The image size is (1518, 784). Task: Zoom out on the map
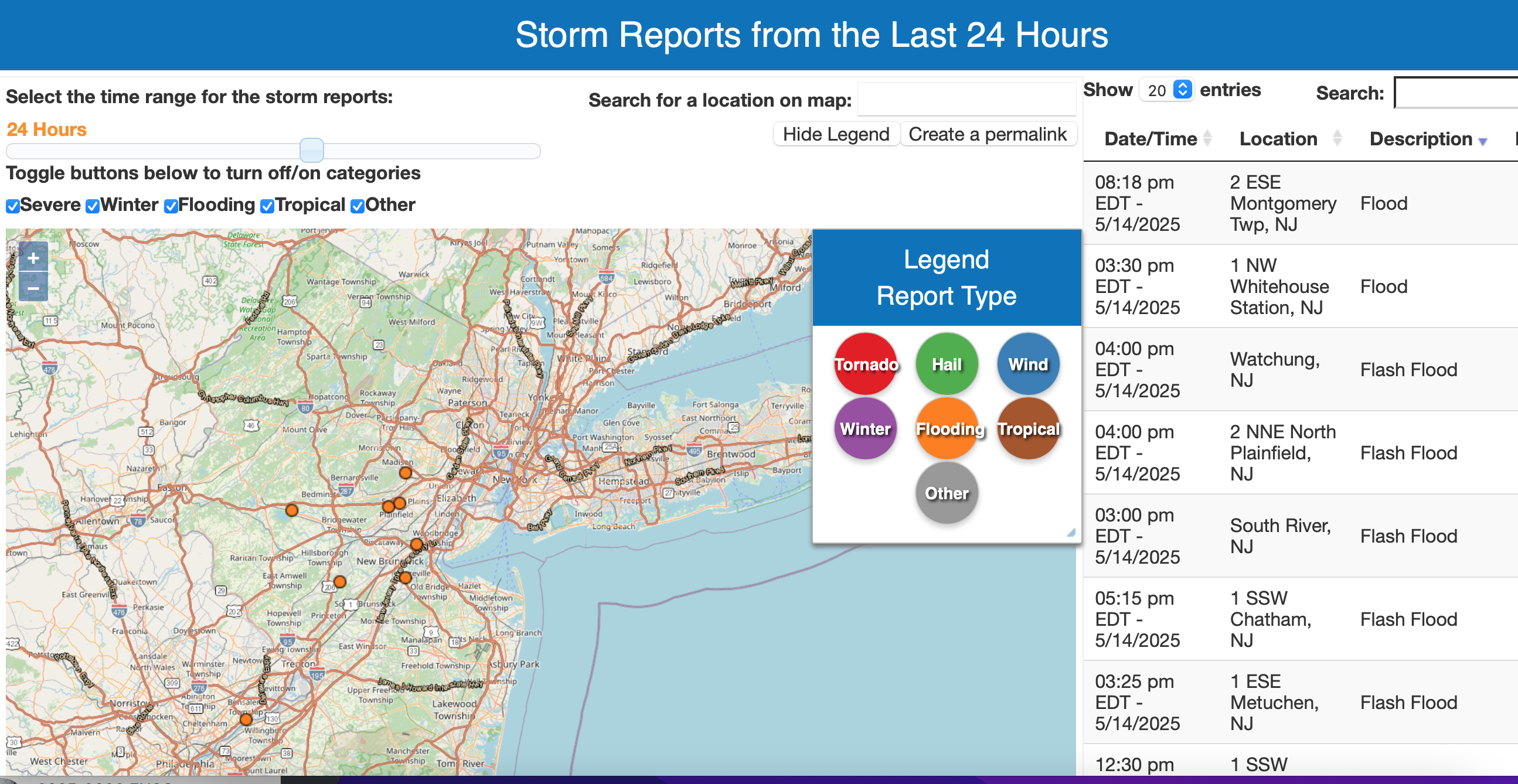tap(33, 288)
